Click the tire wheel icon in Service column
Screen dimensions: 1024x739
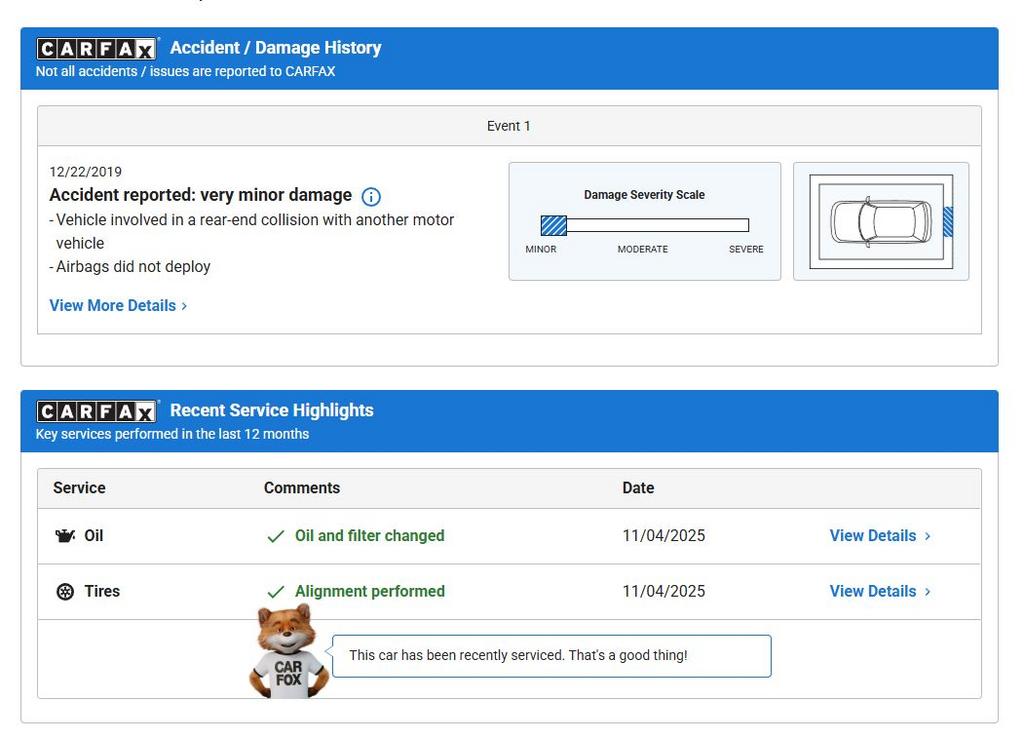click(65, 592)
